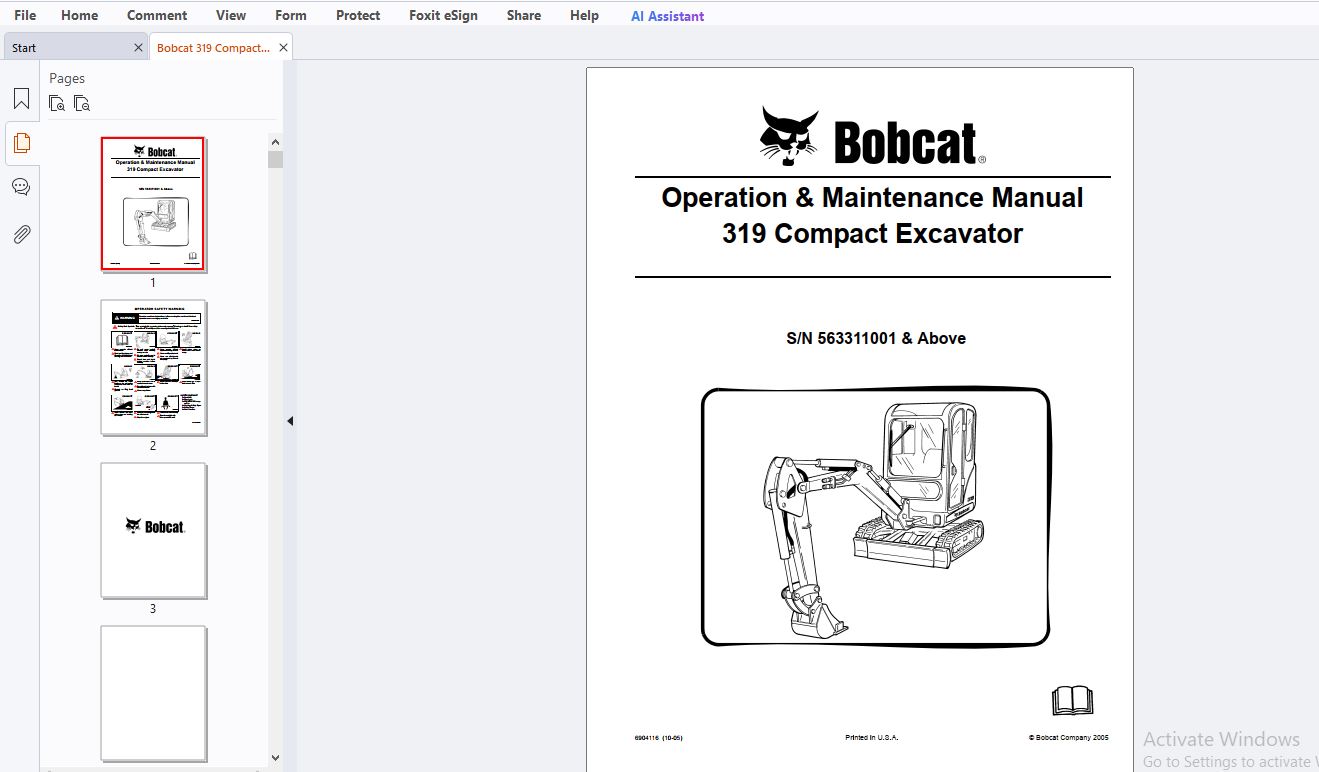Open the Comment ribbon tab
1319x772 pixels.
coord(157,15)
